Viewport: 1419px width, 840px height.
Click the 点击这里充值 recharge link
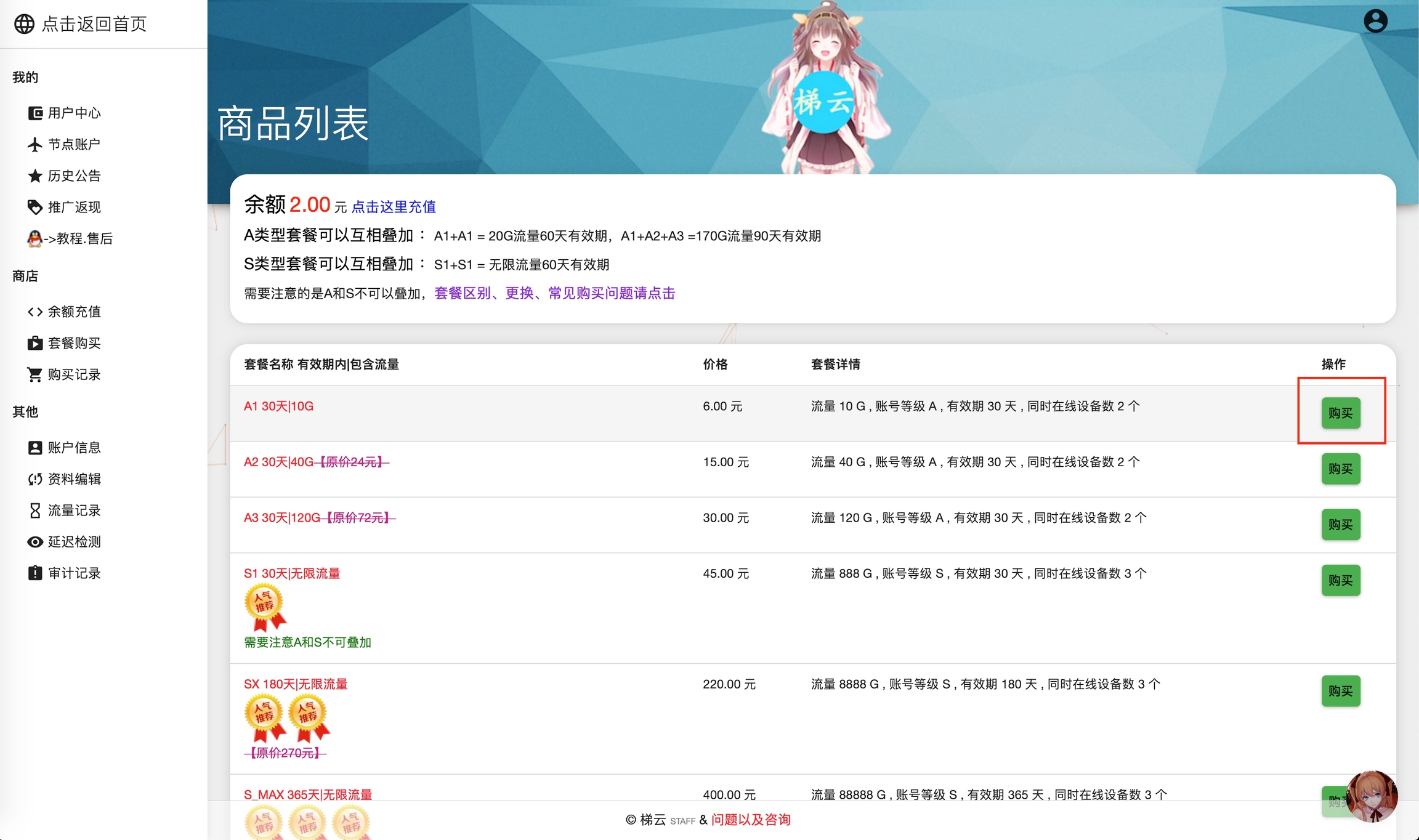point(394,207)
